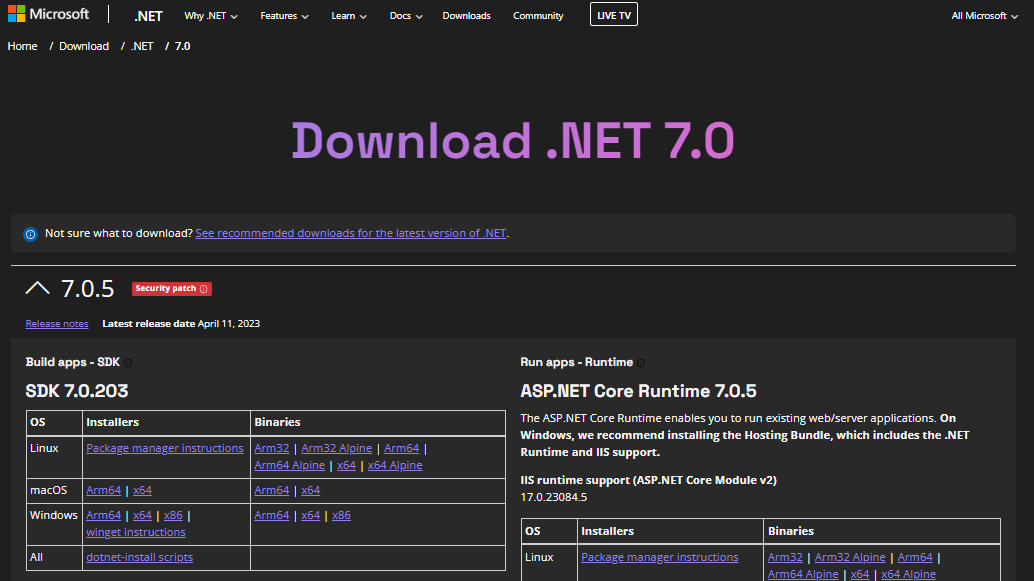Go to Home breadcrumb
Image resolution: width=1034 pixels, height=581 pixels.
(x=22, y=46)
